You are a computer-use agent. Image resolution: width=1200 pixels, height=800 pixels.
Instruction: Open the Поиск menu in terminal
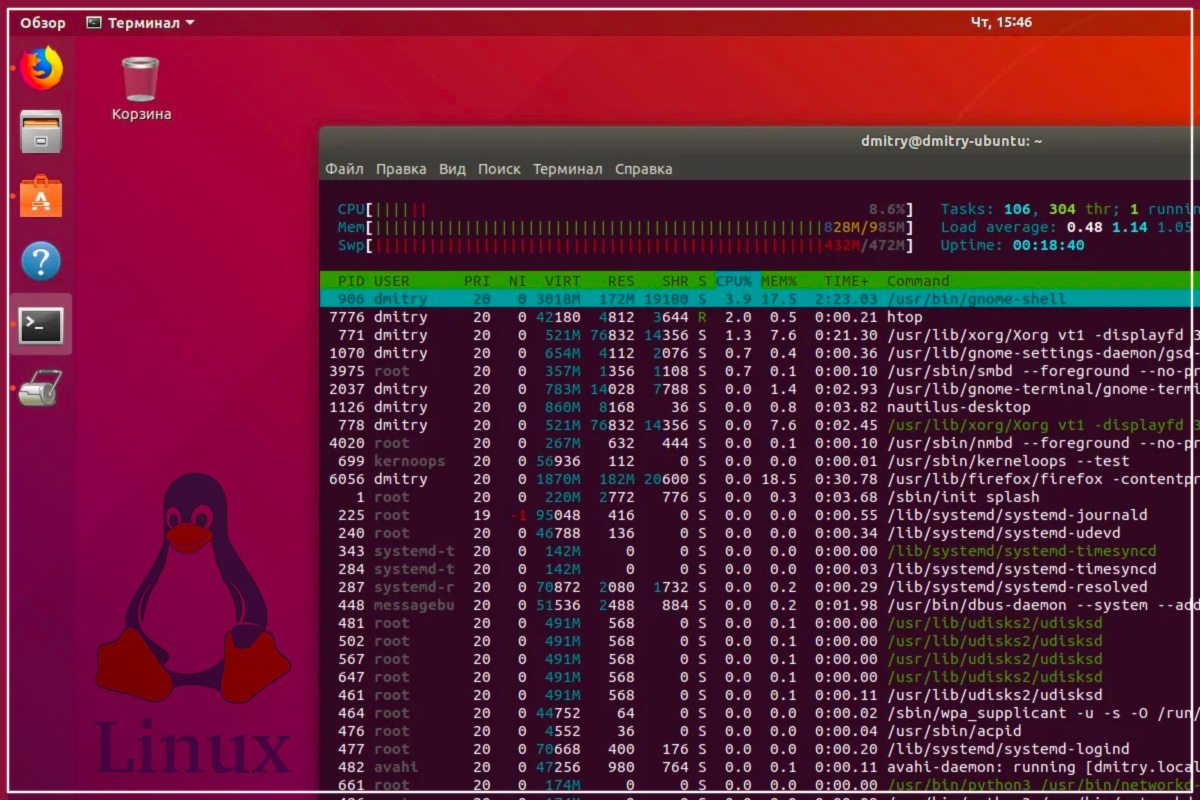click(x=499, y=169)
